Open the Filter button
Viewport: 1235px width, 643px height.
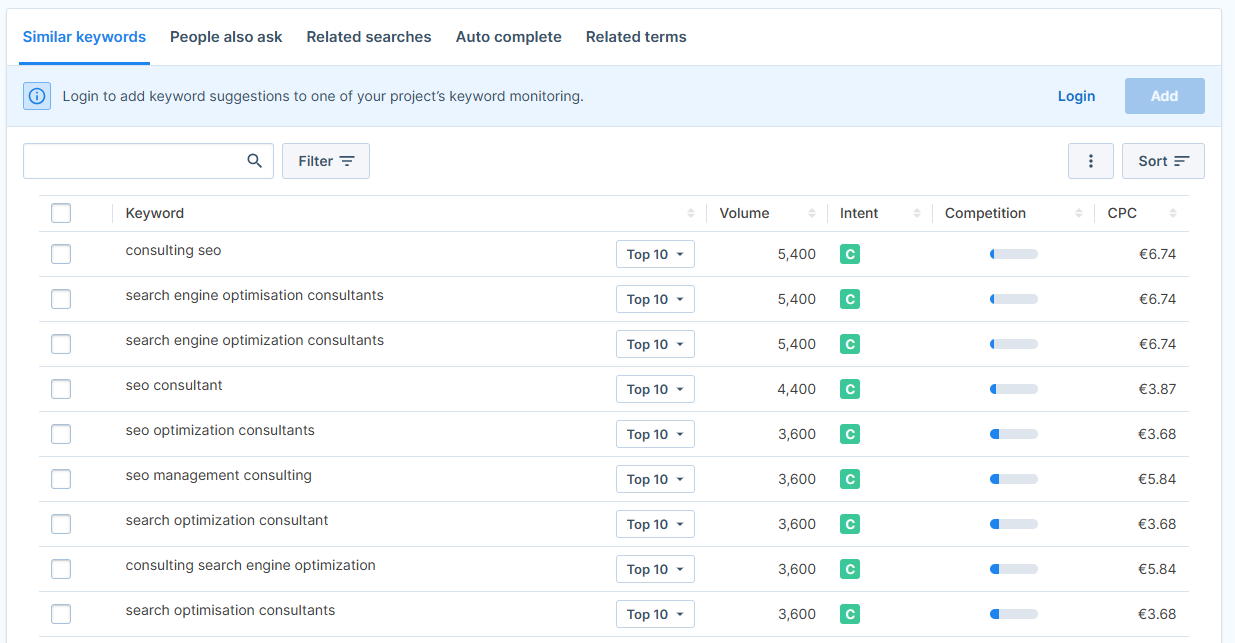[326, 161]
